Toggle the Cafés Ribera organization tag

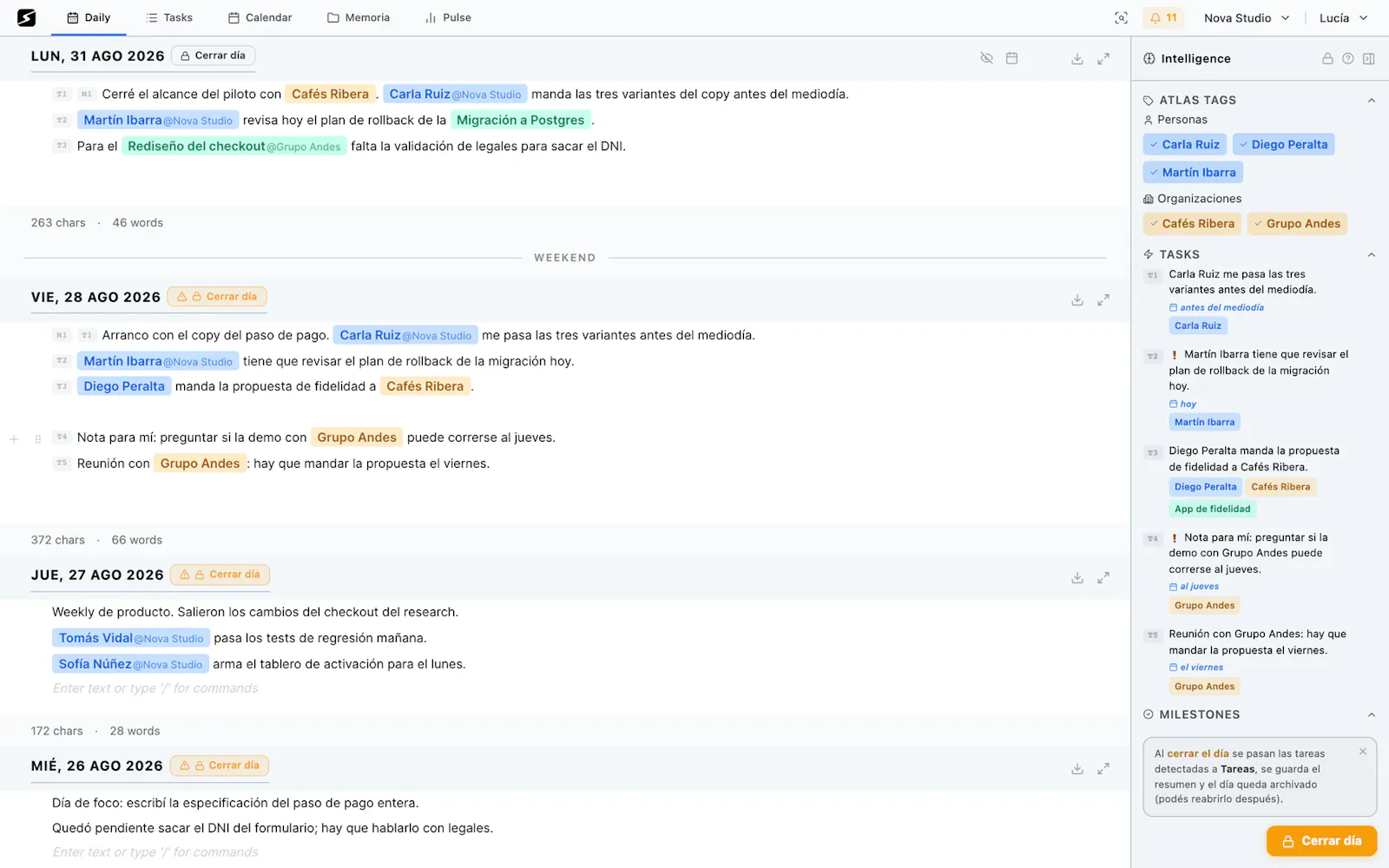pyautogui.click(x=1192, y=224)
